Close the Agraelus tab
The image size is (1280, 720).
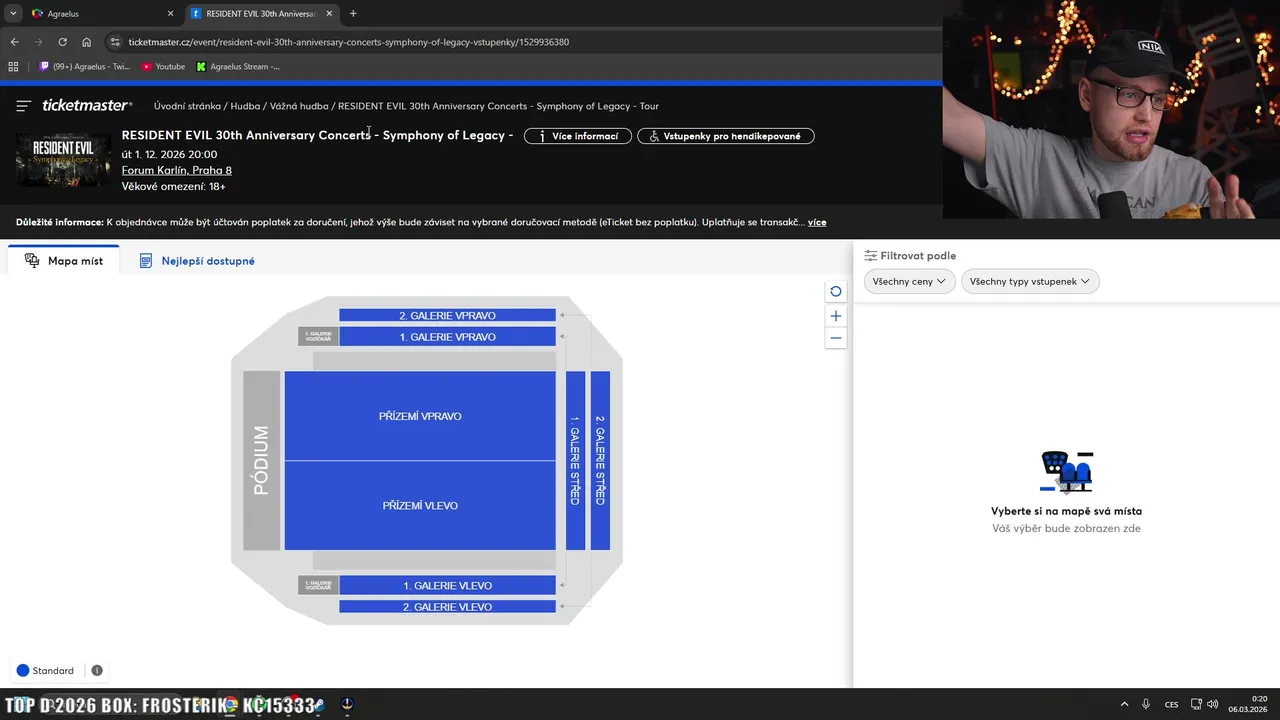(170, 14)
